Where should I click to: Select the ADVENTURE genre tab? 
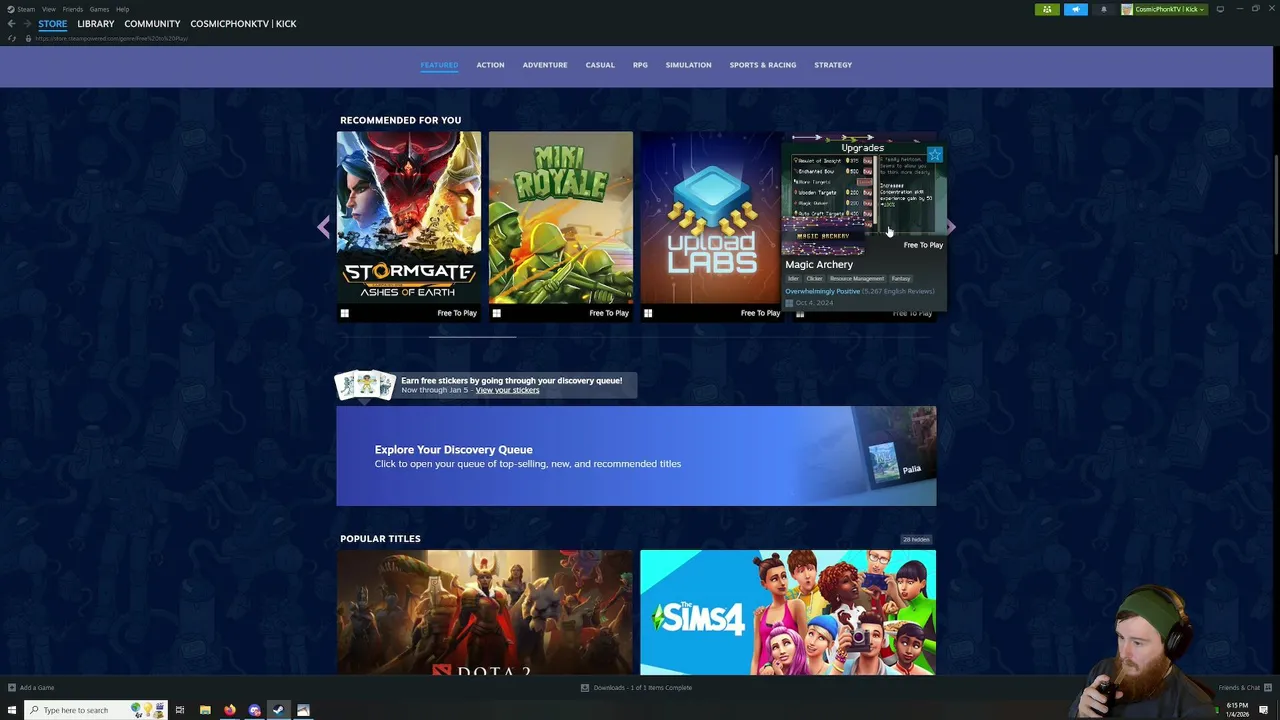click(545, 65)
